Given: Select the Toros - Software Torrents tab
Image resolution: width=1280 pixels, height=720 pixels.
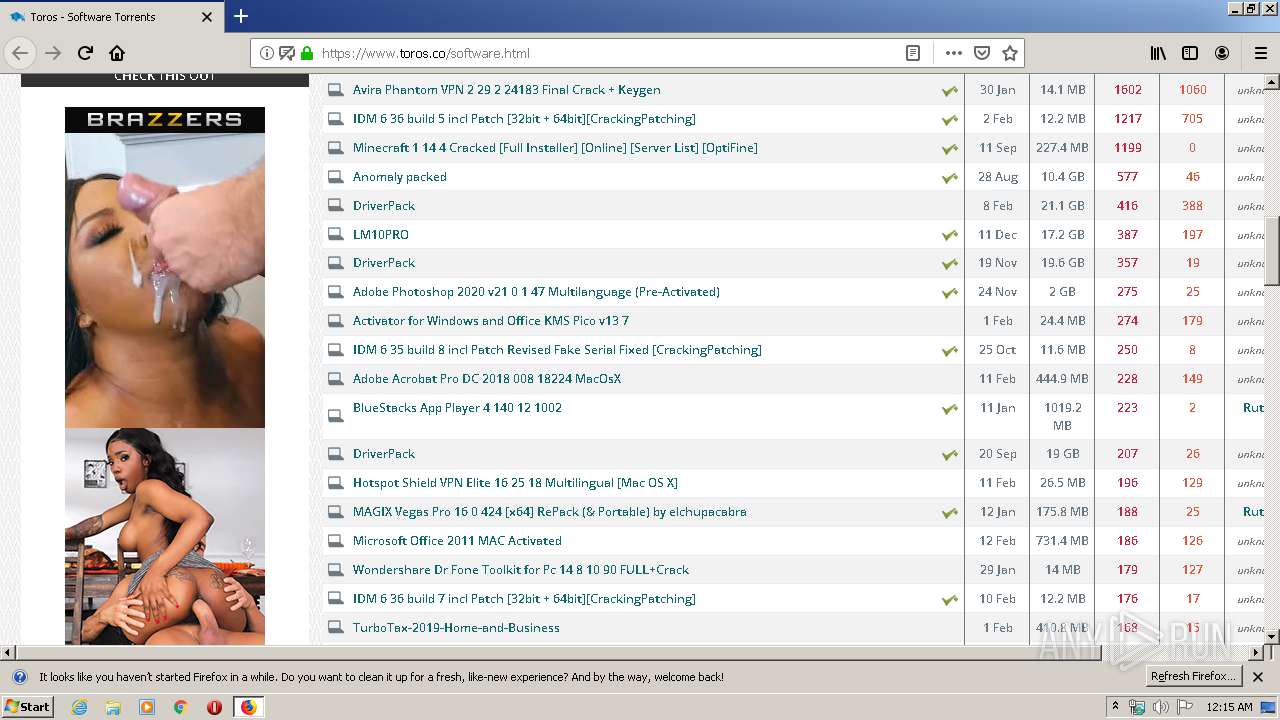Looking at the screenshot, I should (110, 17).
